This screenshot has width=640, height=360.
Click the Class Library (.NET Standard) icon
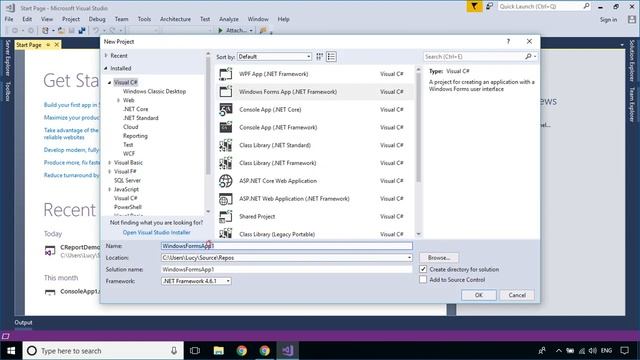(226, 145)
